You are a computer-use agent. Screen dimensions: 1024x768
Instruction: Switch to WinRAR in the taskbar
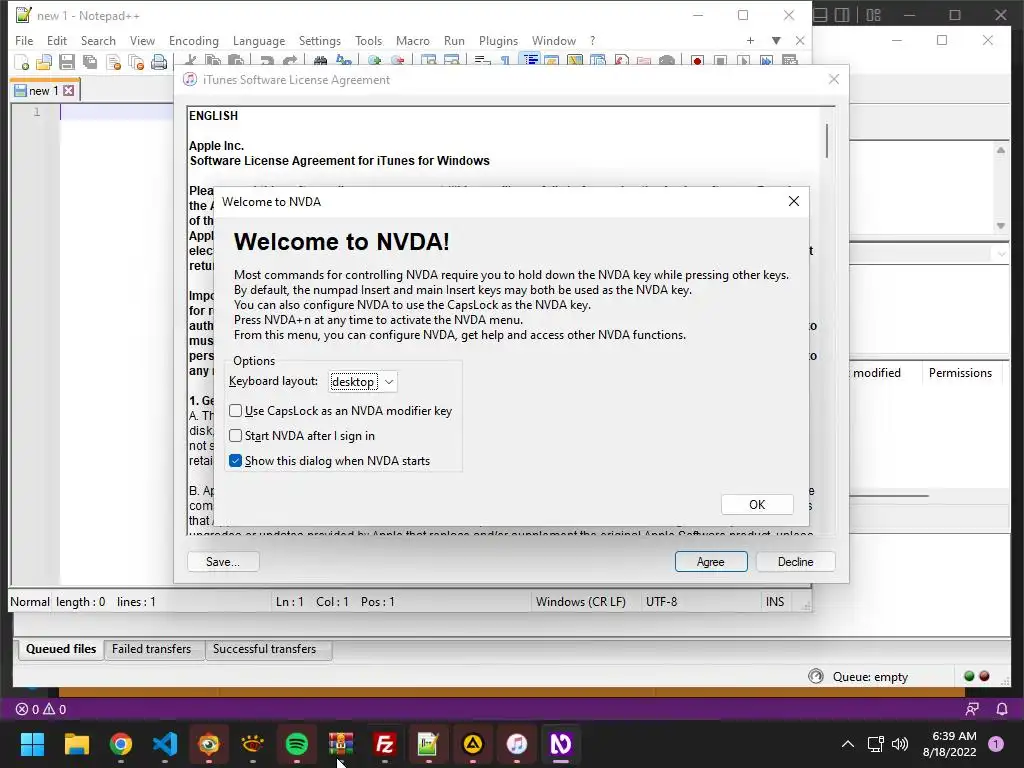pos(341,744)
